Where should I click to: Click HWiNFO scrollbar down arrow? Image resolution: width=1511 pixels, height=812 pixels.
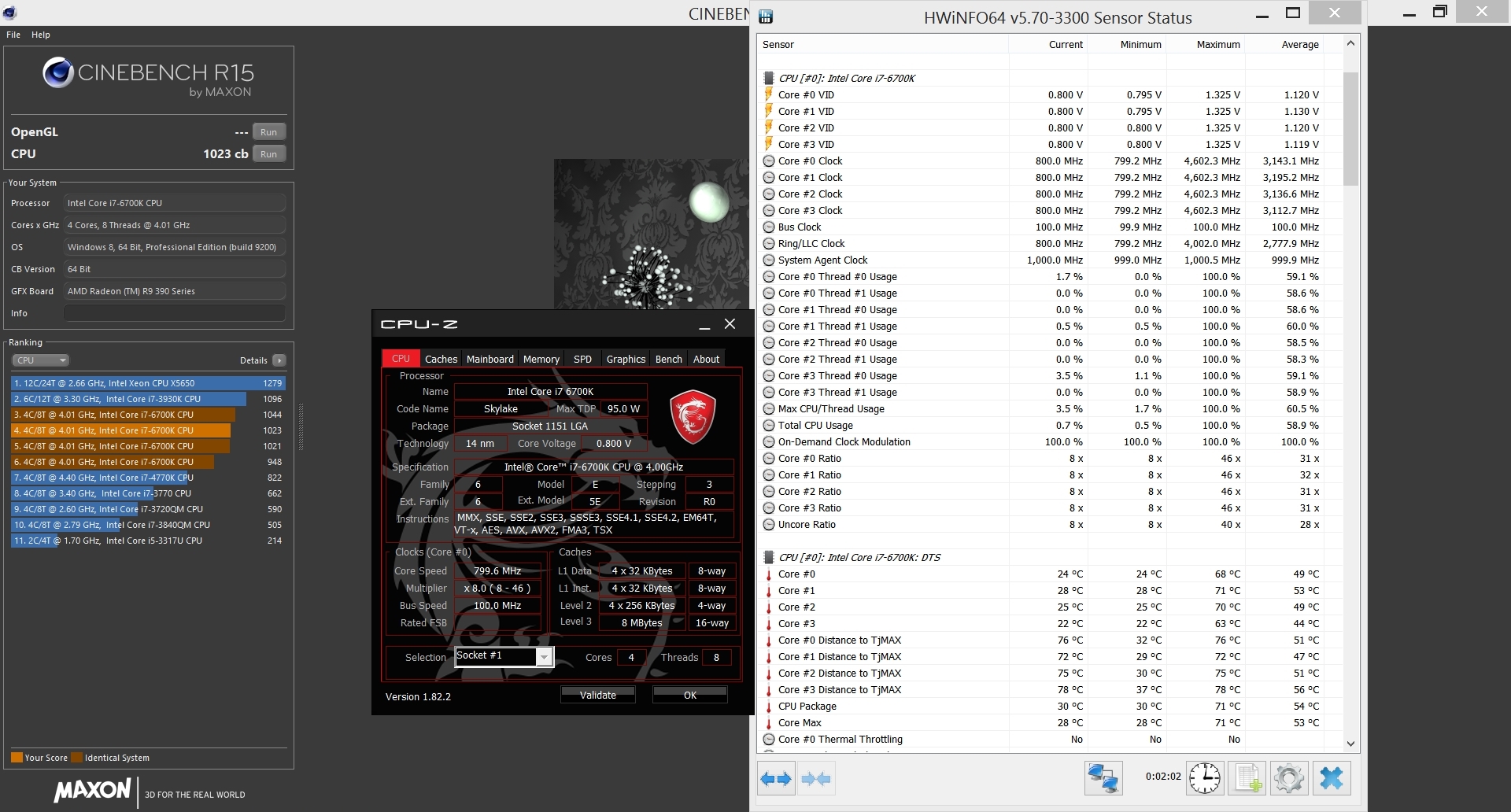1350,744
